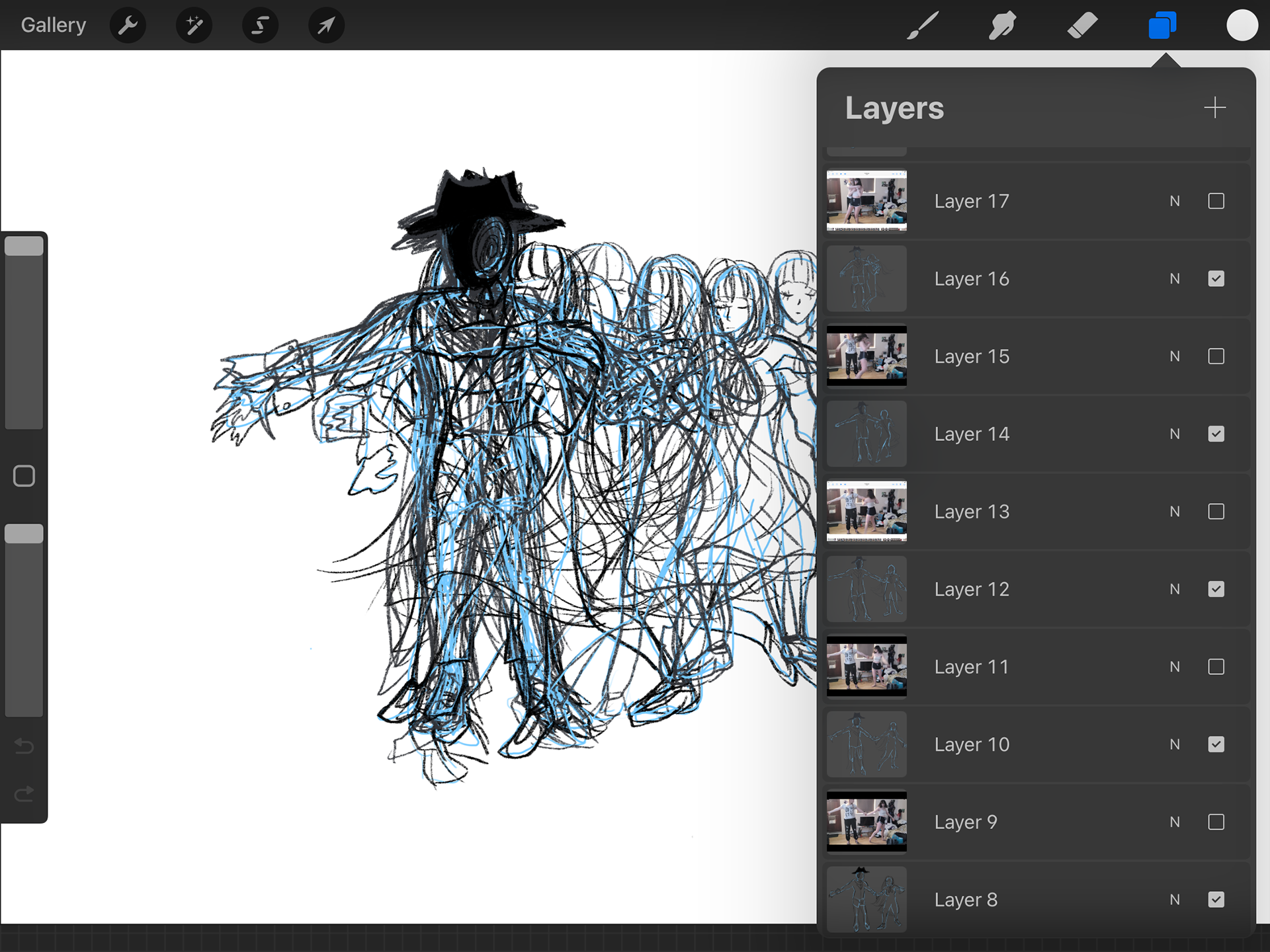The height and width of the screenshot is (952, 1270).
Task: Show Layer 13 using its checkbox
Action: click(1216, 512)
